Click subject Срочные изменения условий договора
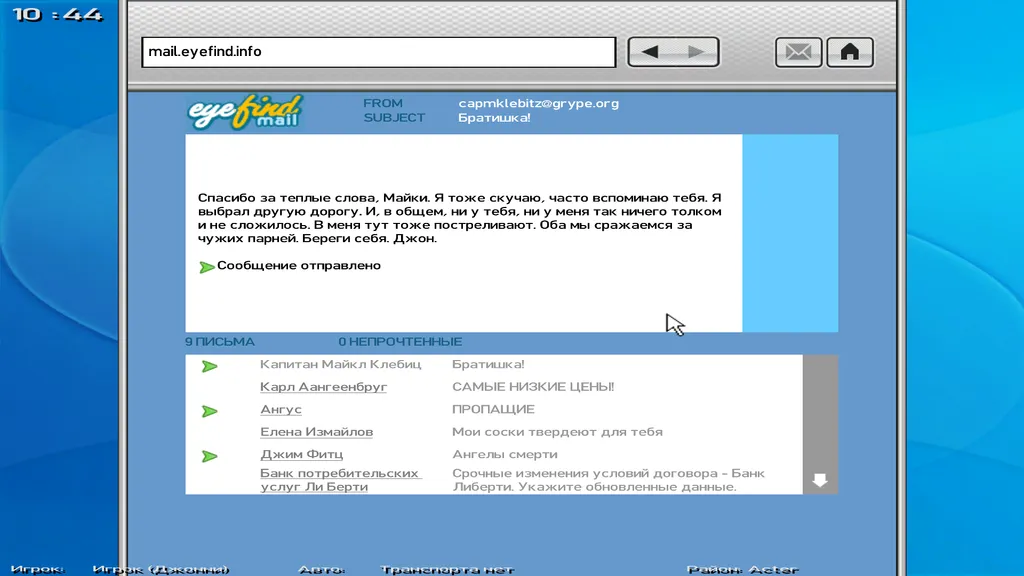The height and width of the screenshot is (576, 1024). (608, 480)
